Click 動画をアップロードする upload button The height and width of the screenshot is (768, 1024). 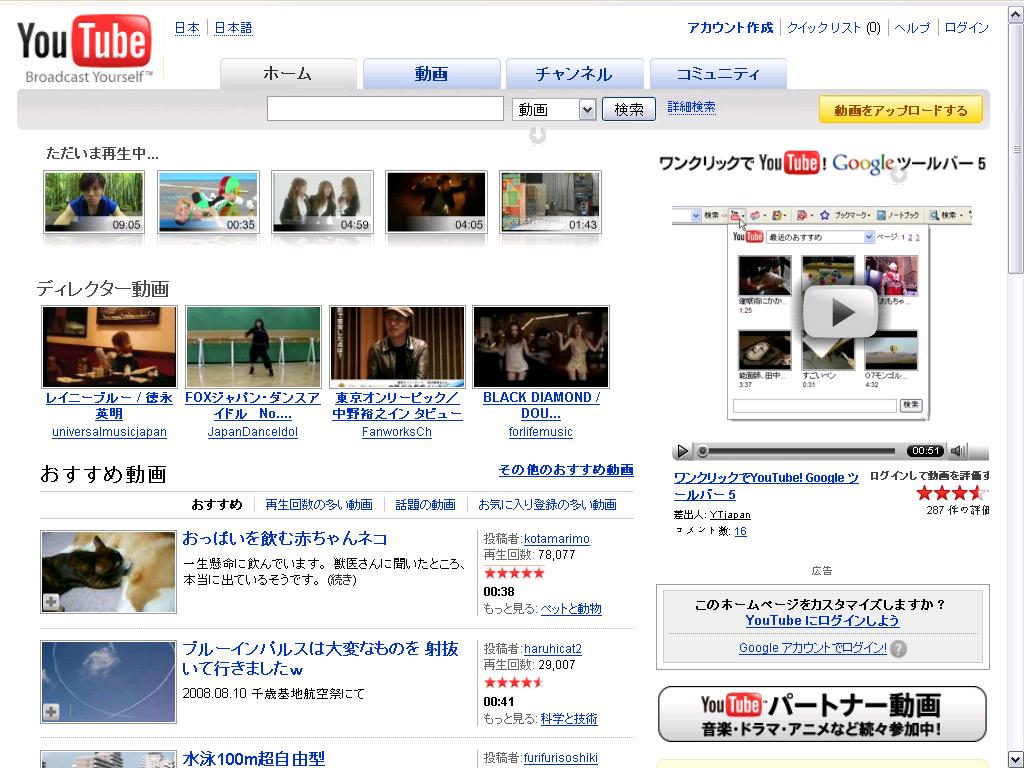(901, 110)
